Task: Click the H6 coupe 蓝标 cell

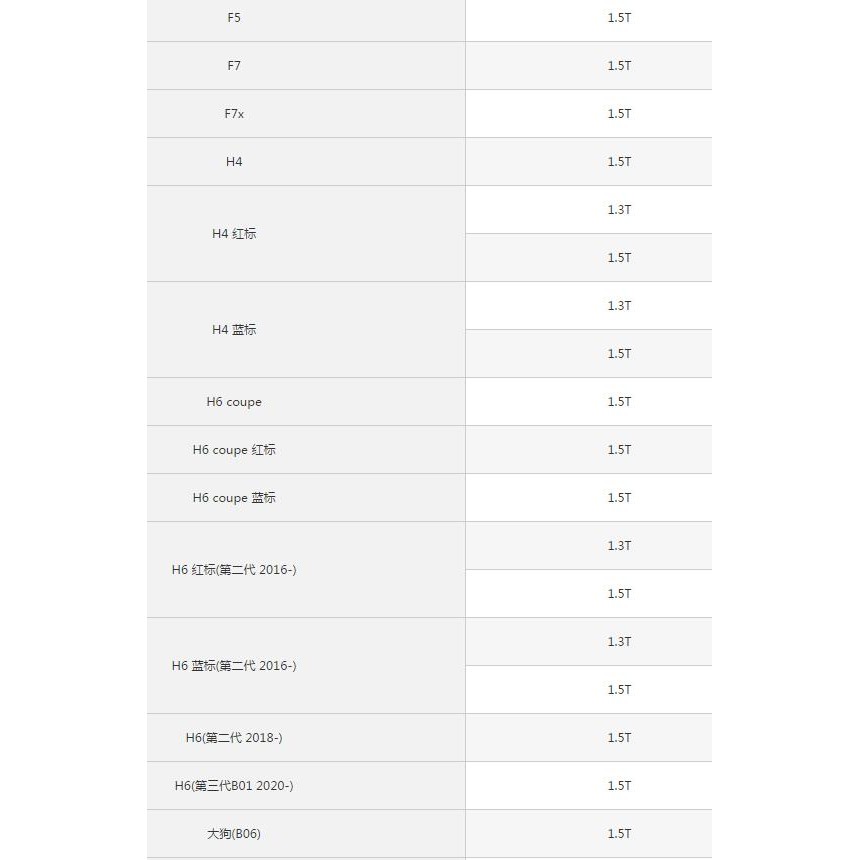Action: point(234,498)
